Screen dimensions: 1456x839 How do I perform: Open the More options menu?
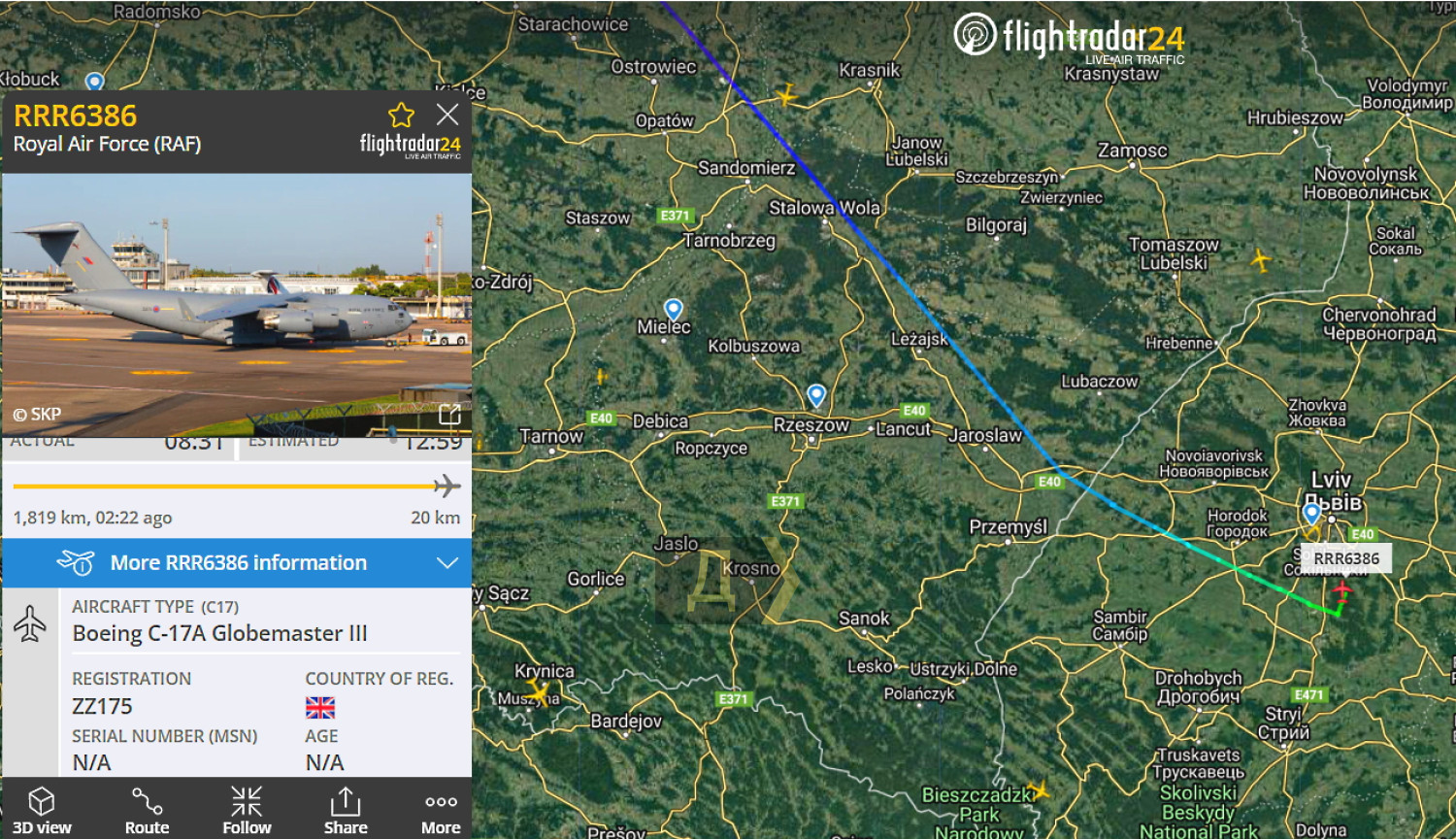click(x=441, y=811)
